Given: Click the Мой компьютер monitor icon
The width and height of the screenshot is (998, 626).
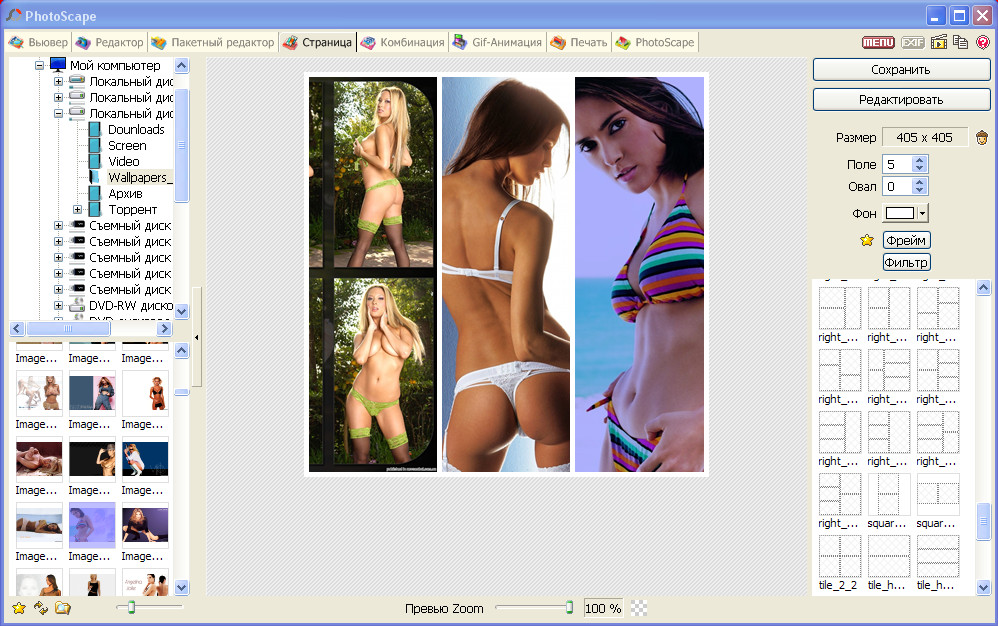Looking at the screenshot, I should coord(58,65).
